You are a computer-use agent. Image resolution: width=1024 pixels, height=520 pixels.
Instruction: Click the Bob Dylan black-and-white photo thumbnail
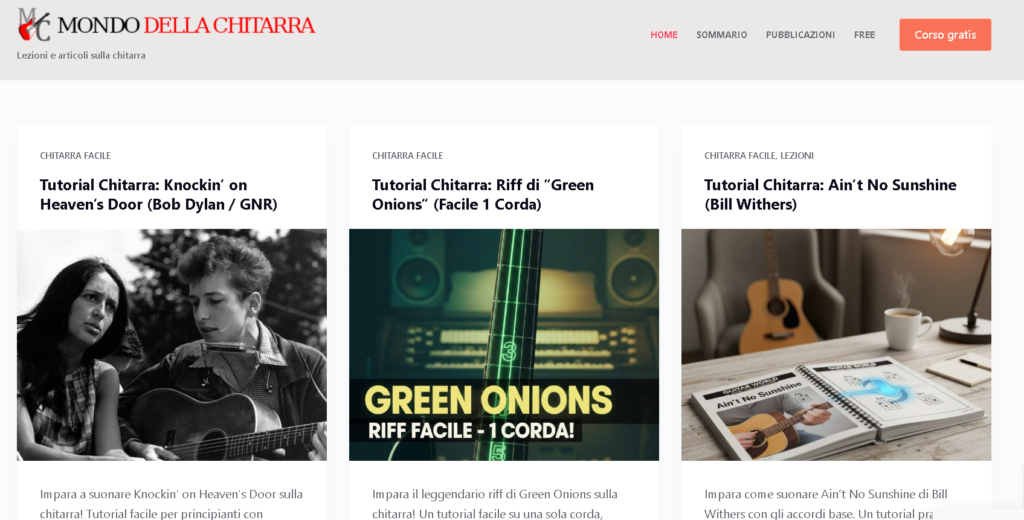172,345
